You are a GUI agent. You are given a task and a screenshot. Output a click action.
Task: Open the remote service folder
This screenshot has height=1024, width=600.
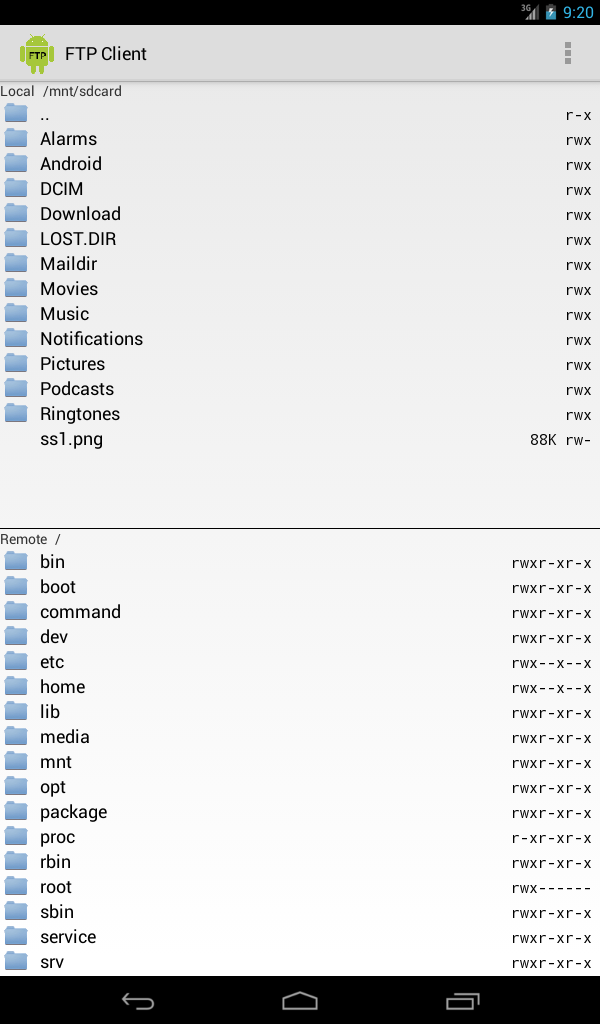tap(68, 937)
